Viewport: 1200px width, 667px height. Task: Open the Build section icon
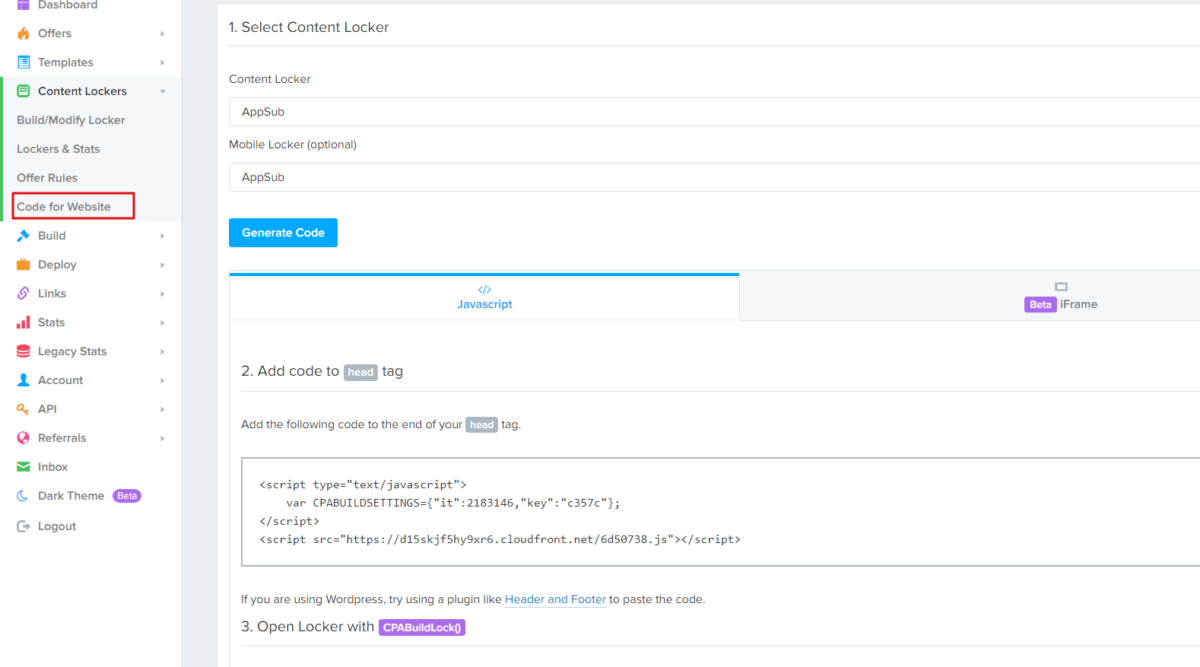[23, 235]
